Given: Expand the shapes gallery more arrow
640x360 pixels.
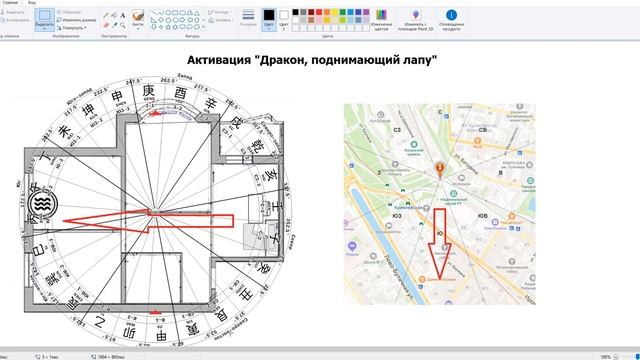Looking at the screenshot, I should [203, 27].
